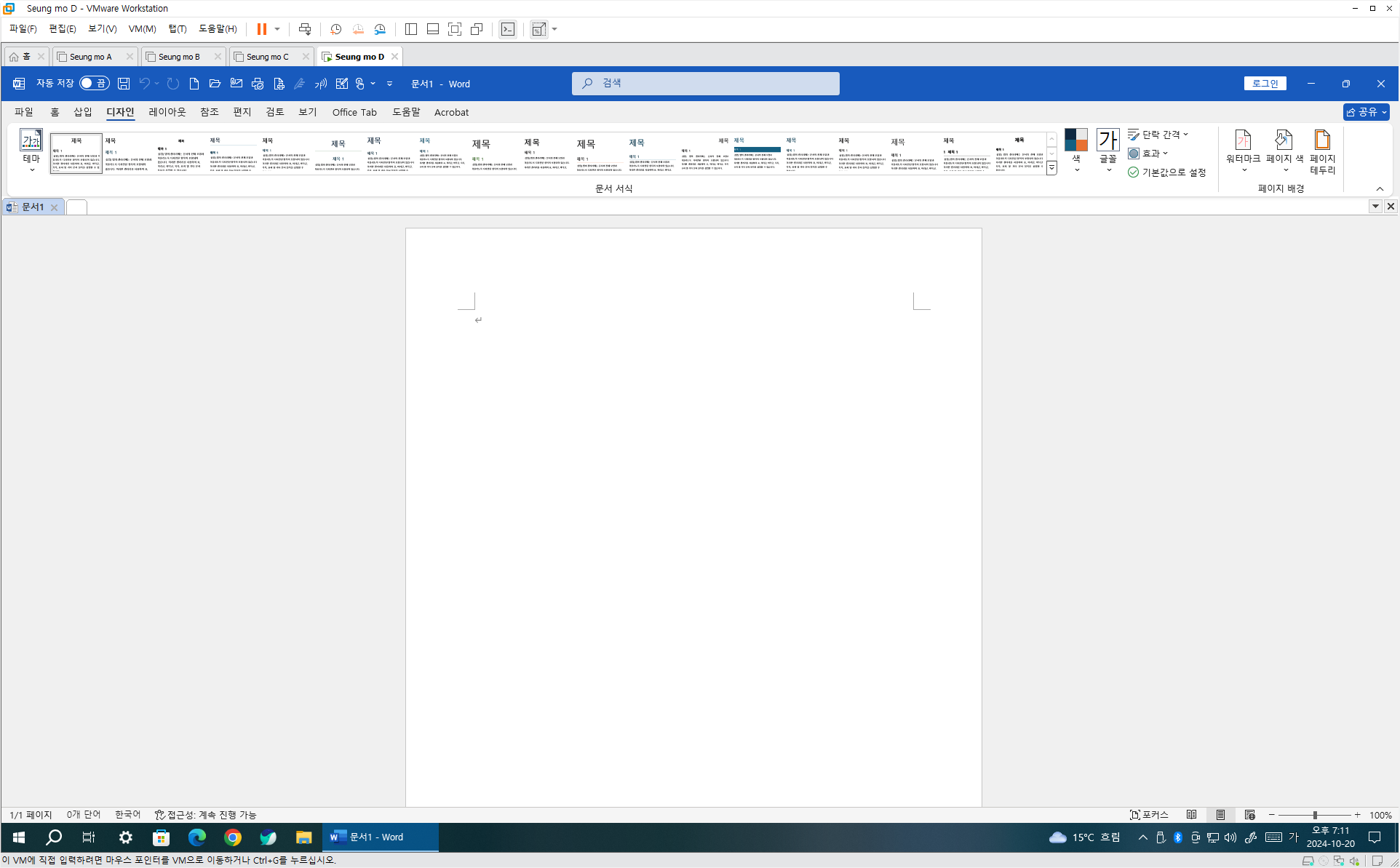
Task: Click the open folder icon in quick access
Action: pyautogui.click(x=215, y=84)
